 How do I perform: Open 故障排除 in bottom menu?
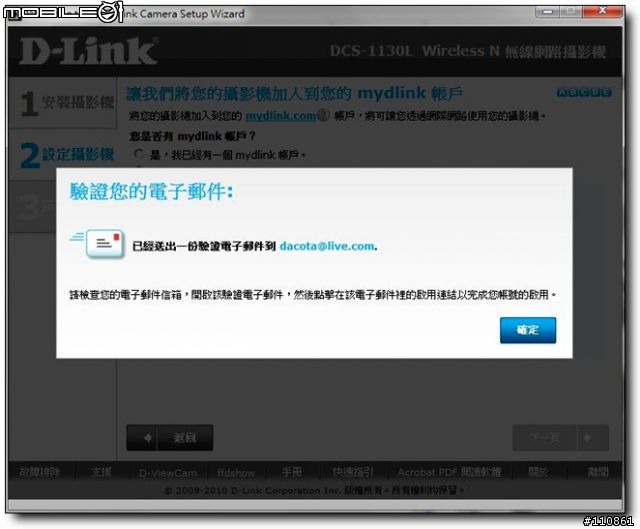(39, 472)
